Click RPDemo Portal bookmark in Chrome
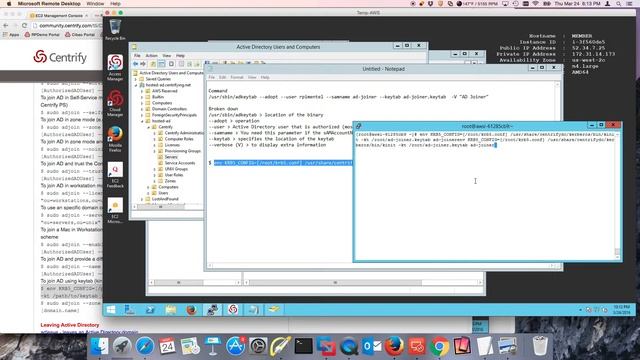The height and width of the screenshot is (360, 640). [x=42, y=35]
